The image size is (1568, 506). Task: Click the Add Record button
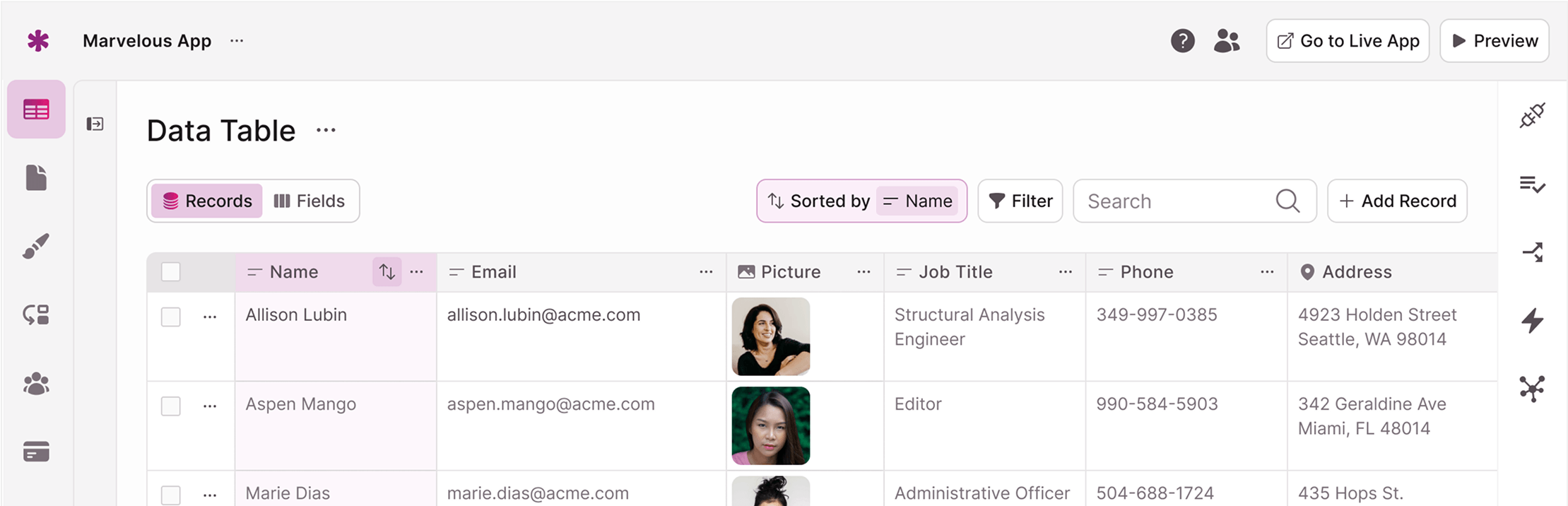point(1397,201)
